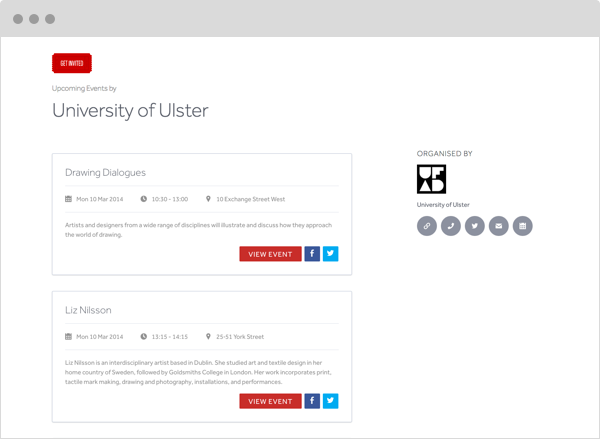Click the 10 Exchange Street West location

[x=250, y=199]
